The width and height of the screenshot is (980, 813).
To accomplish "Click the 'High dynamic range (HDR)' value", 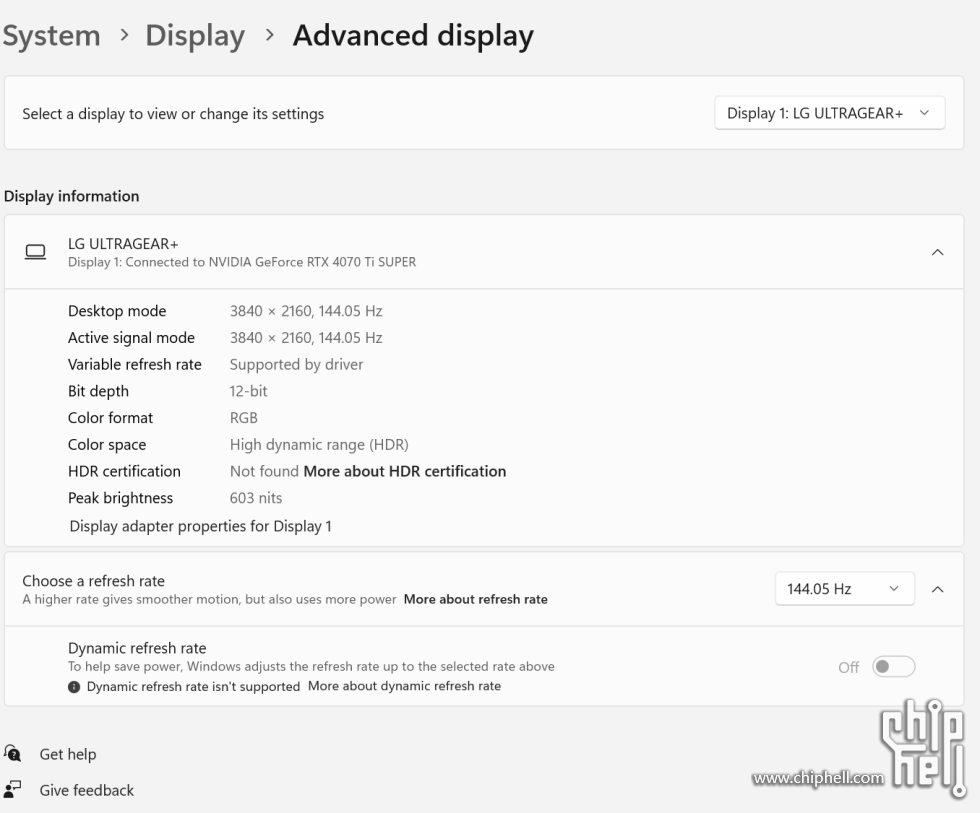I will (x=319, y=445).
